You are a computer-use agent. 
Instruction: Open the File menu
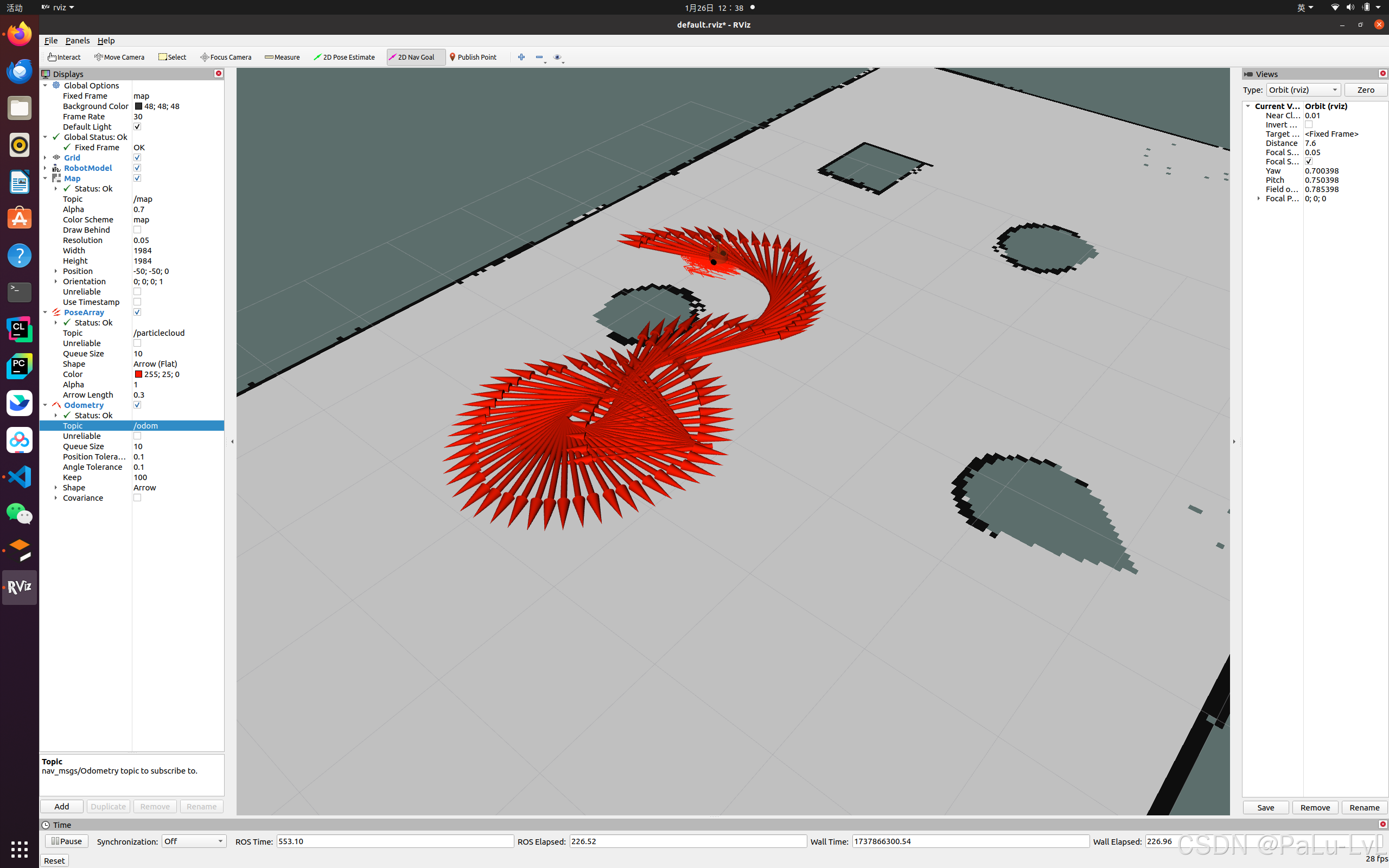pyautogui.click(x=50, y=41)
